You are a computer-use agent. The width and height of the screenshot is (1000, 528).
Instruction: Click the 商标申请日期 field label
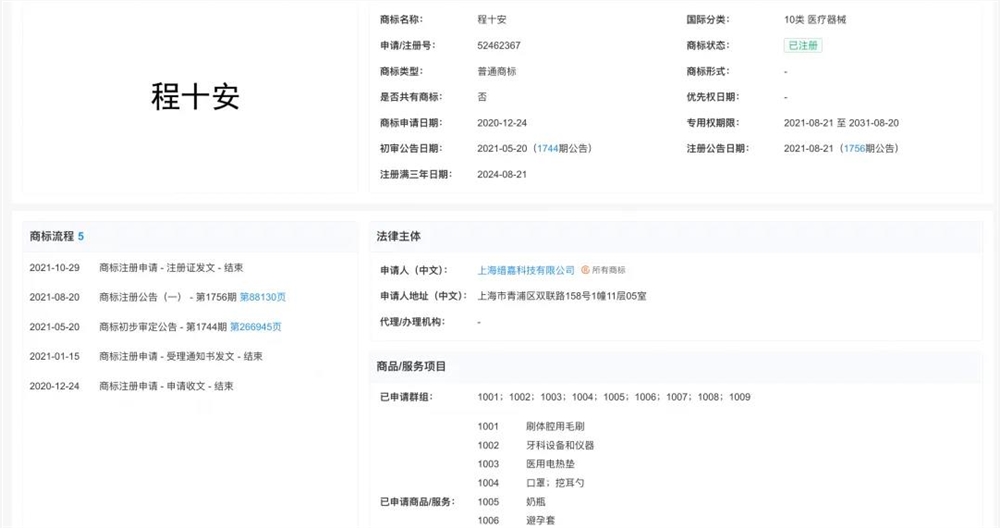click(x=411, y=123)
